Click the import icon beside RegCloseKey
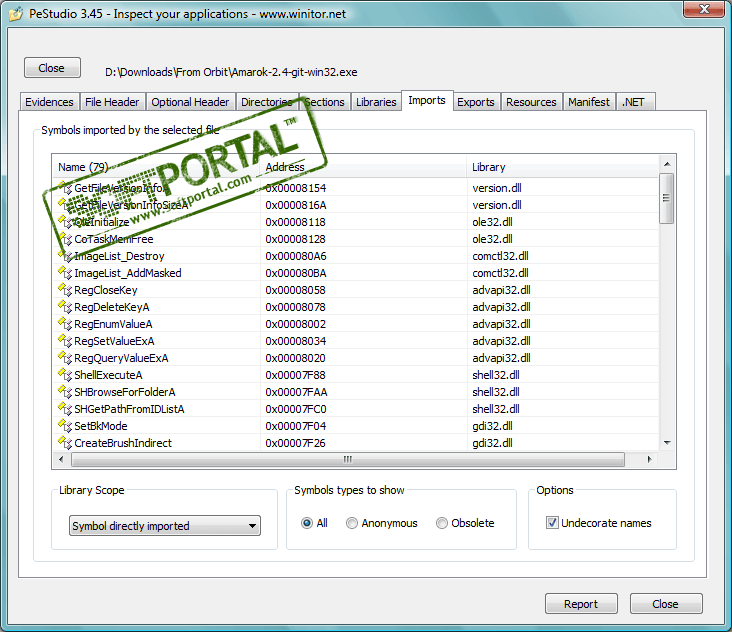This screenshot has height=632, width=732. point(64,289)
